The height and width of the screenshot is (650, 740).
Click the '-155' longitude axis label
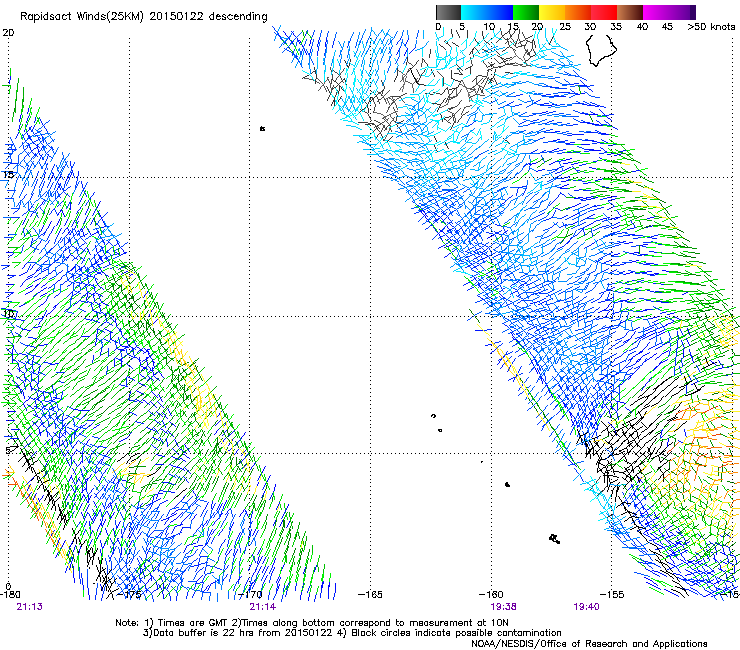612,594
